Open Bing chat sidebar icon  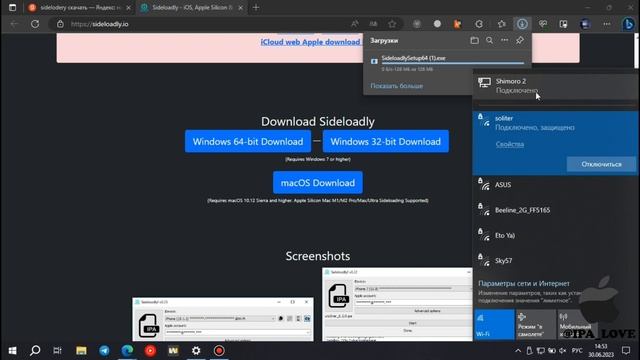click(629, 24)
